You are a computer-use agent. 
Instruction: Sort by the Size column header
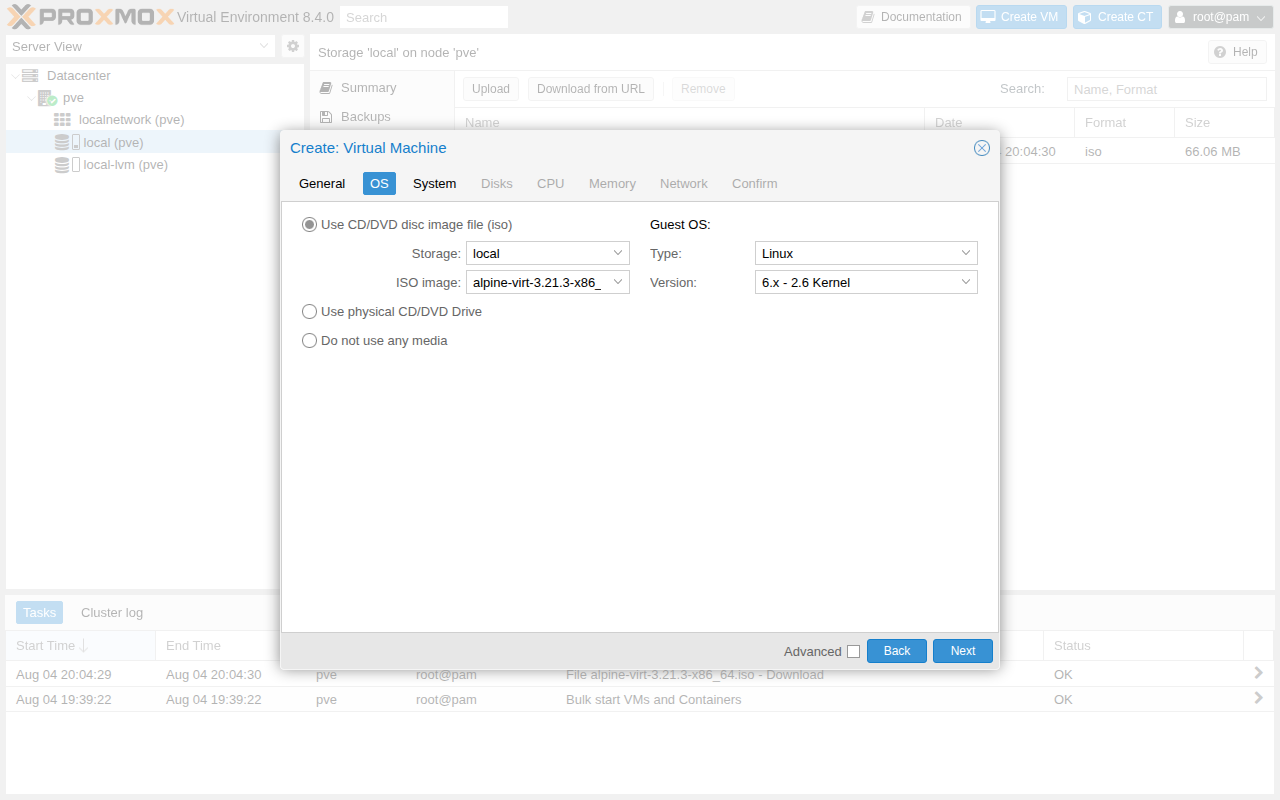tap(1224, 123)
